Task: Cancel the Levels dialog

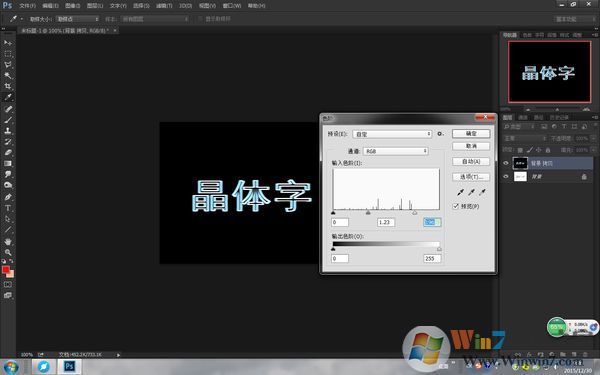Action: click(x=471, y=146)
